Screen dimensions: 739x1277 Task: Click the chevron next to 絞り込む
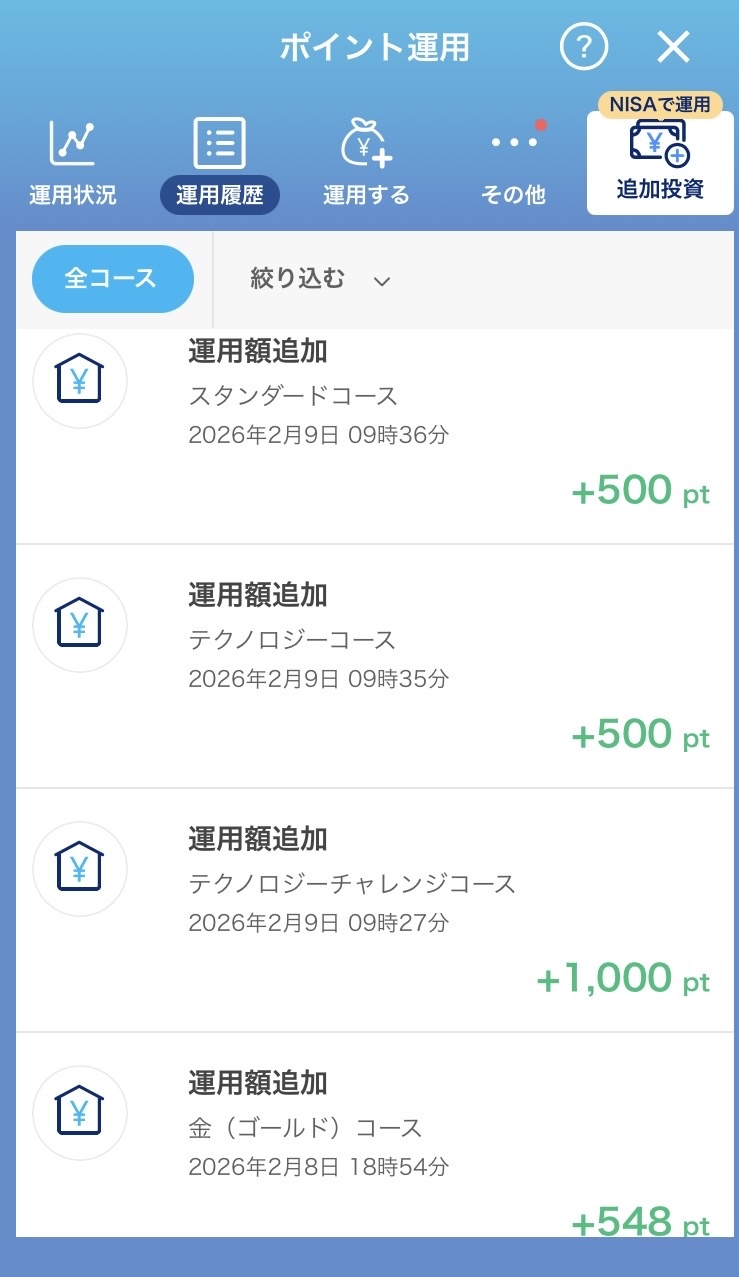pyautogui.click(x=381, y=281)
